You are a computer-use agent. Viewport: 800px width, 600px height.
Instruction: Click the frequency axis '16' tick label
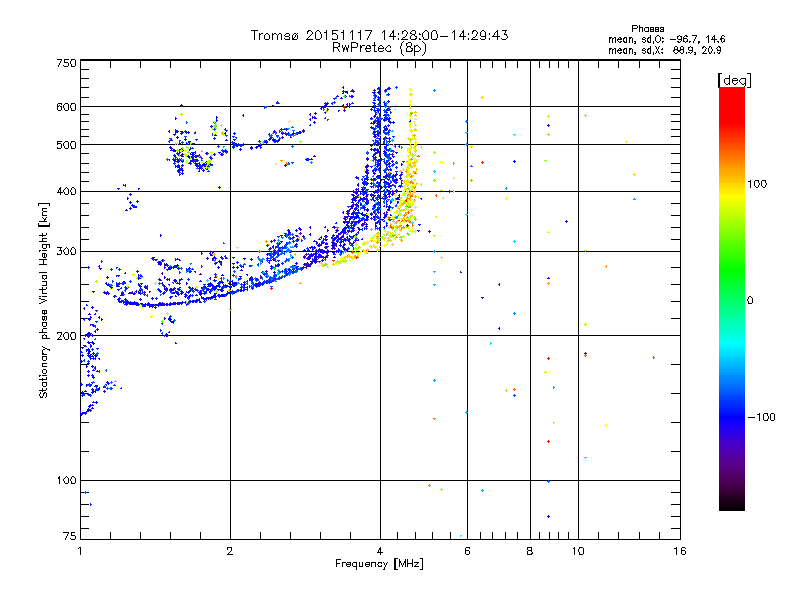coord(680,551)
